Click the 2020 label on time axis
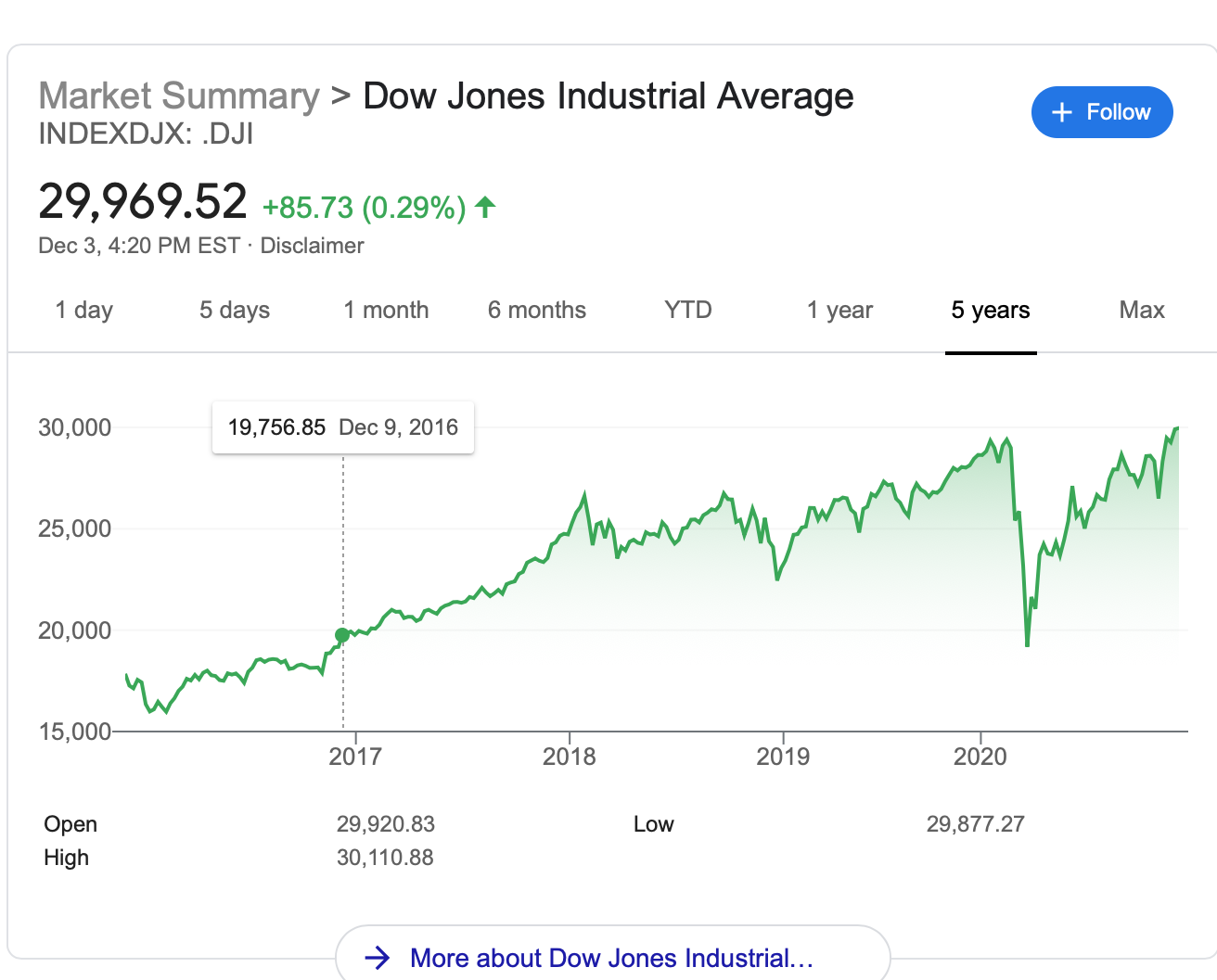 click(x=980, y=757)
